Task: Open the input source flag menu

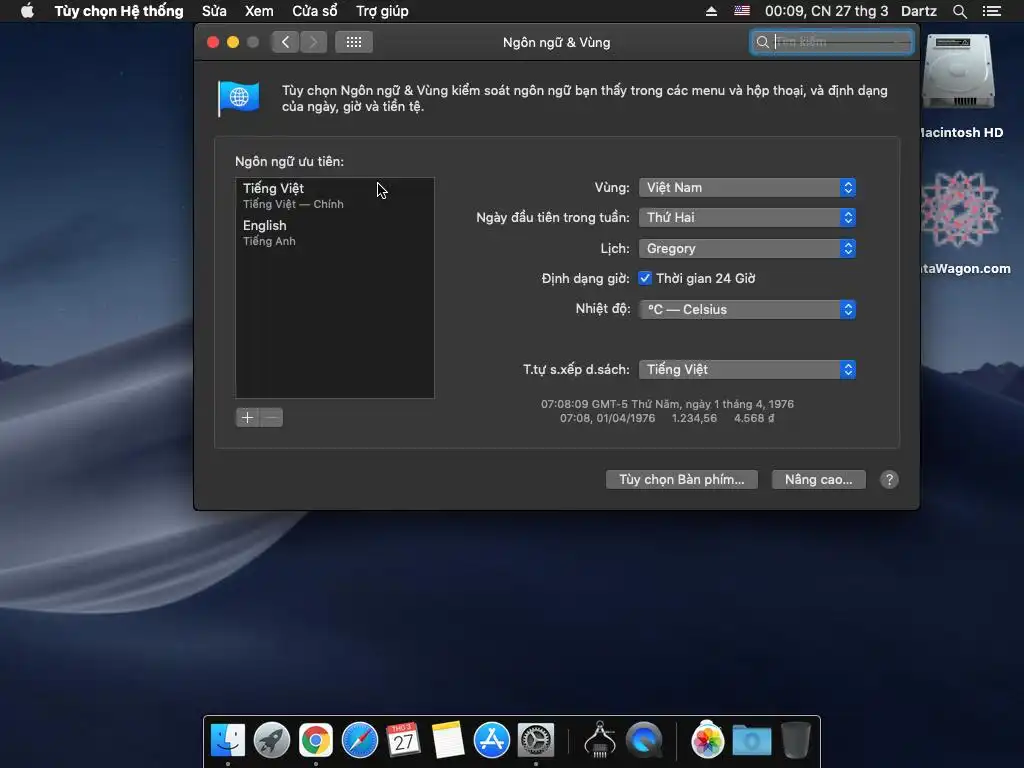Action: [x=742, y=11]
